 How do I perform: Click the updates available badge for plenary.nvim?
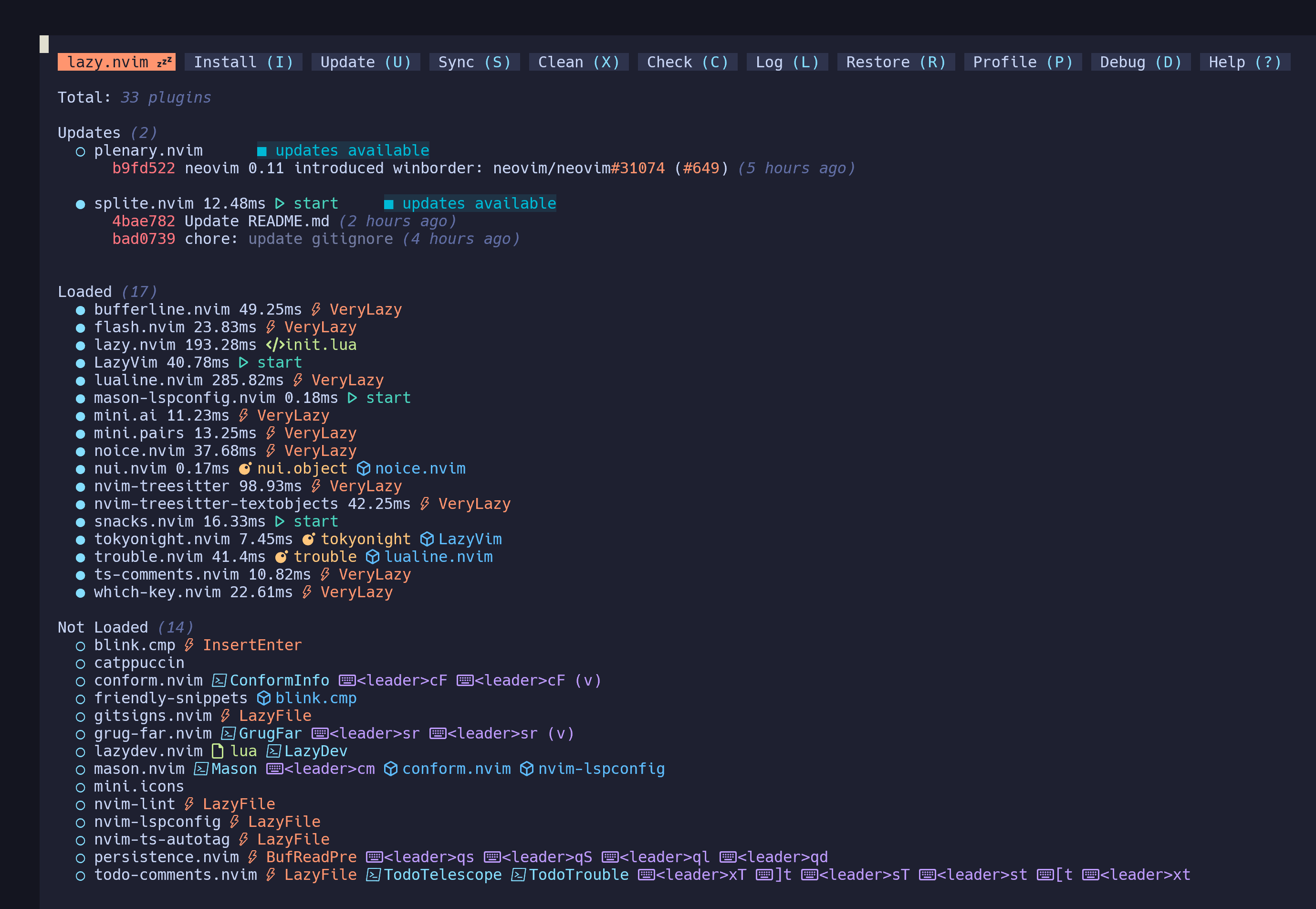[x=343, y=150]
